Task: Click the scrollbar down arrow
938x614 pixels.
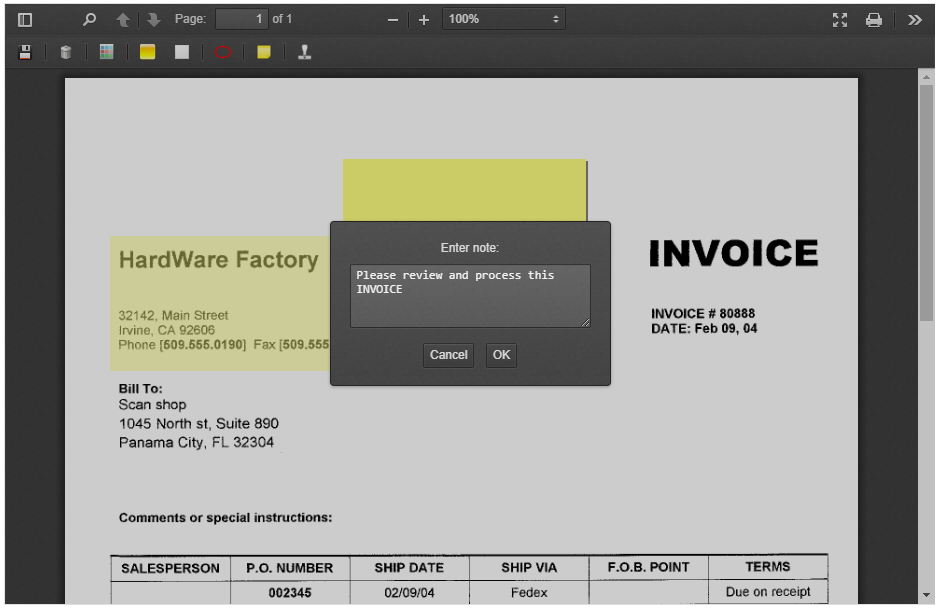Action: [x=926, y=595]
